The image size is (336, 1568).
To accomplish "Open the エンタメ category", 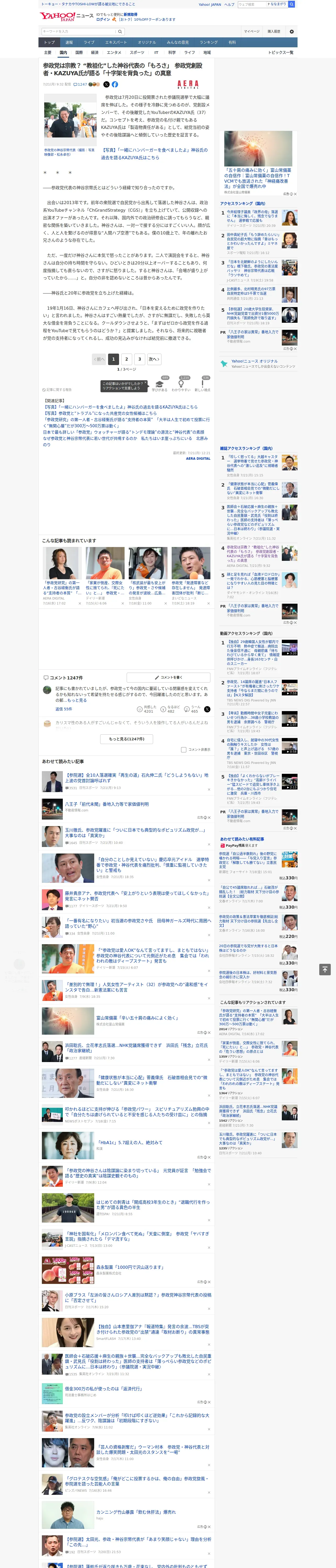I will 114,52.
